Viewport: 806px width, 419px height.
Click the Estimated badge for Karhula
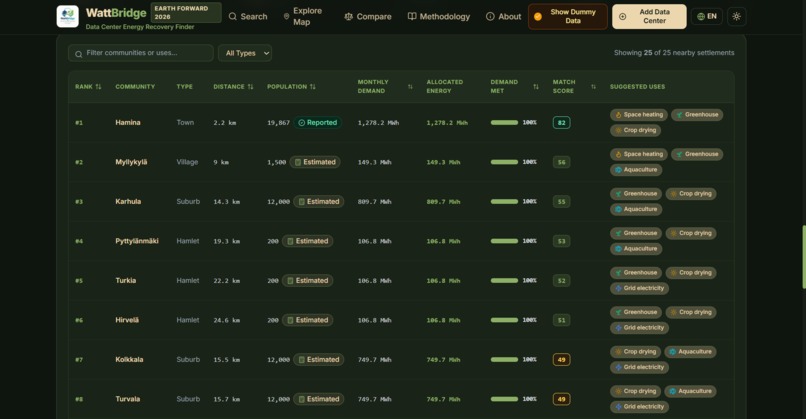319,202
